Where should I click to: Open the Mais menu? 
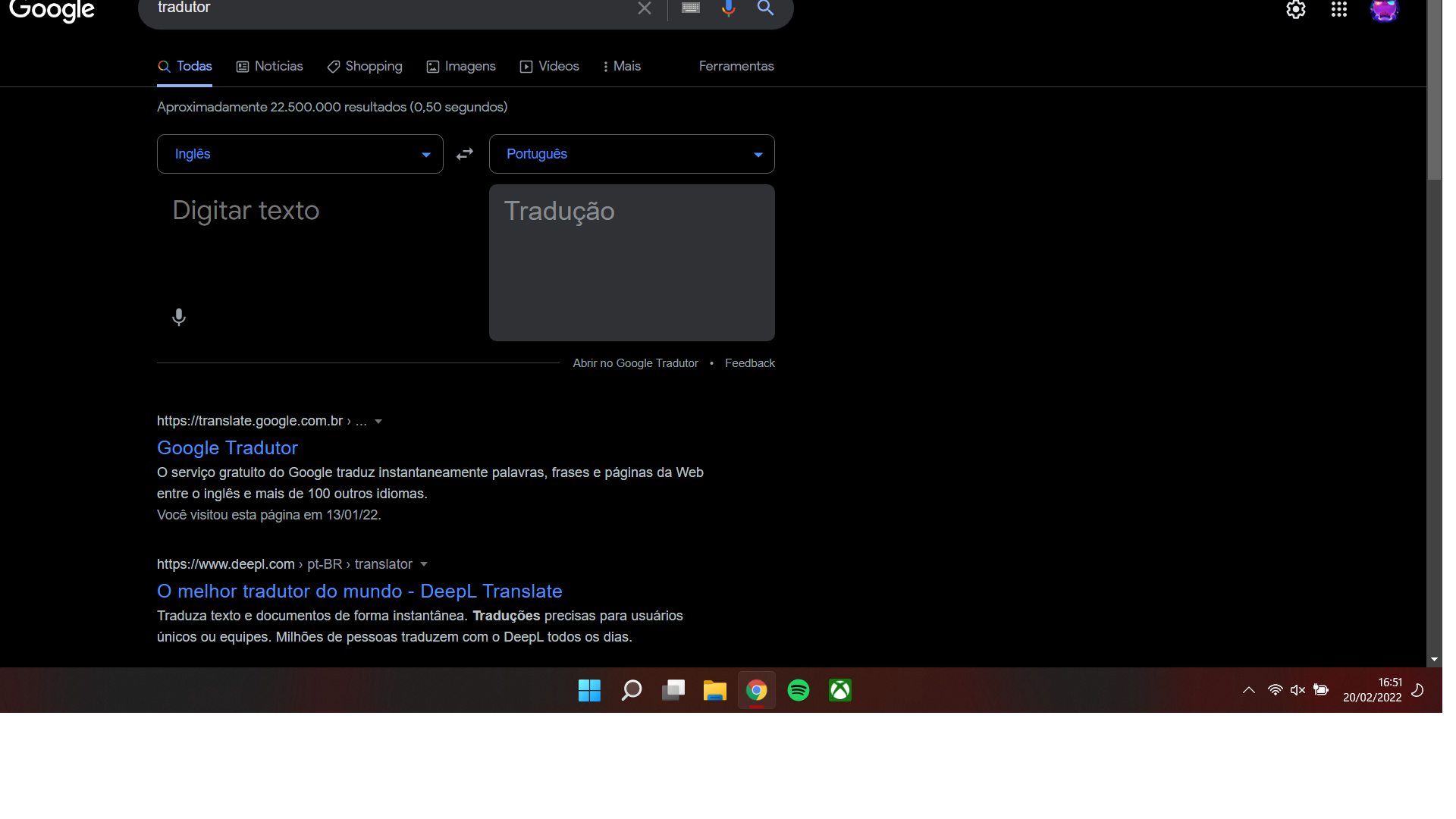coord(622,67)
